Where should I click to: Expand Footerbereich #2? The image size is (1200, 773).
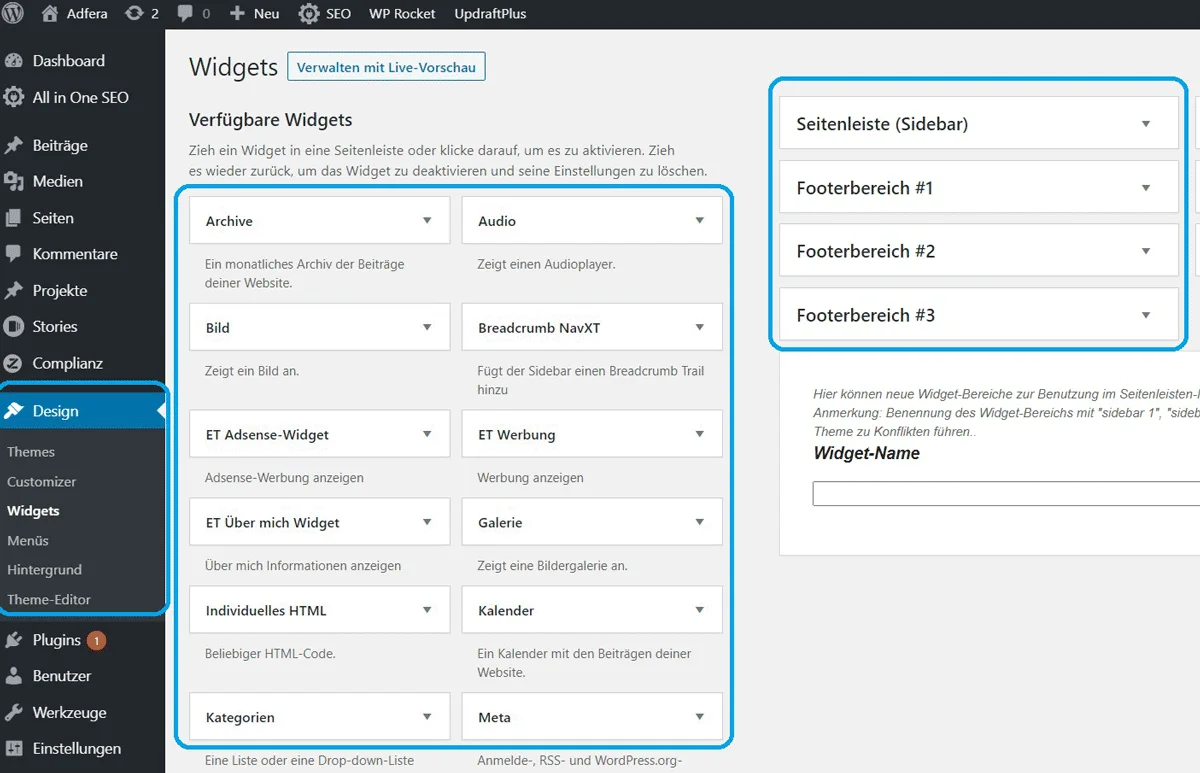click(x=1145, y=250)
